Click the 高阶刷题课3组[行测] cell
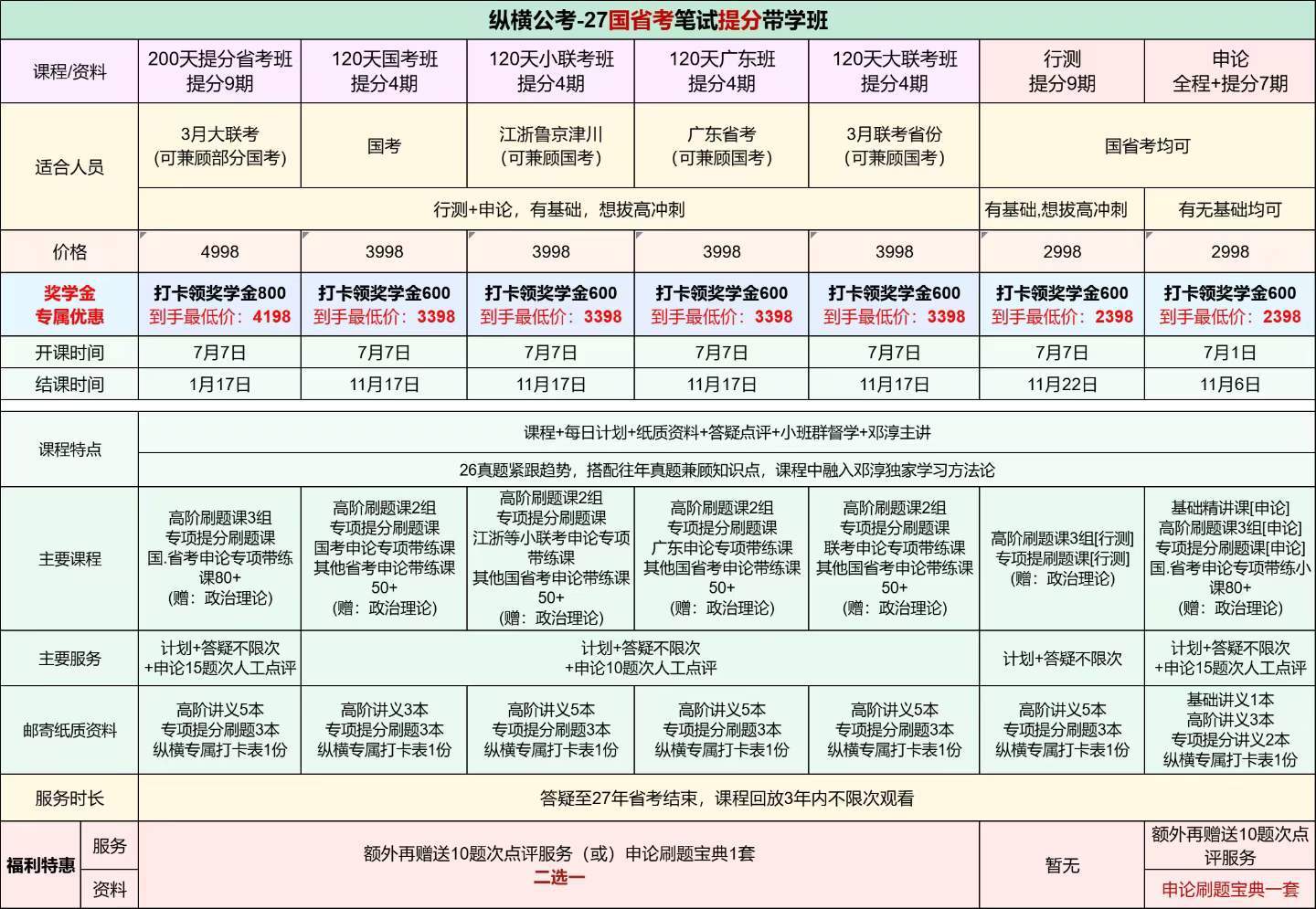The image size is (1316, 909). click(x=1062, y=558)
